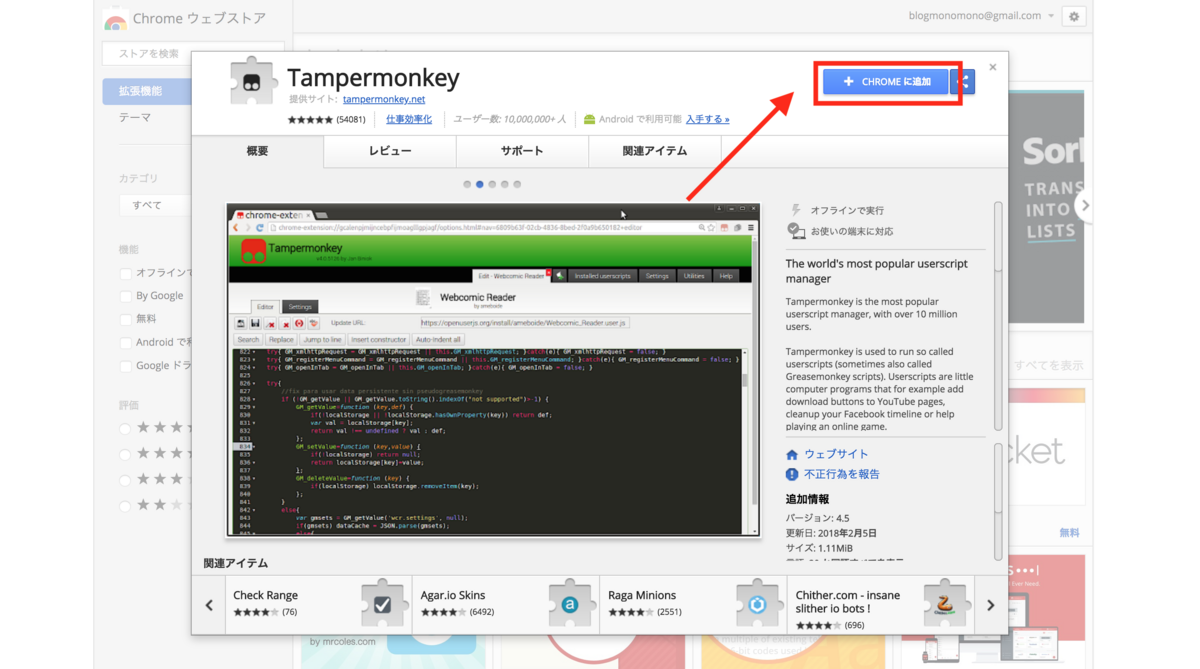
Task: Click the 入手する Android link
Action: click(707, 119)
